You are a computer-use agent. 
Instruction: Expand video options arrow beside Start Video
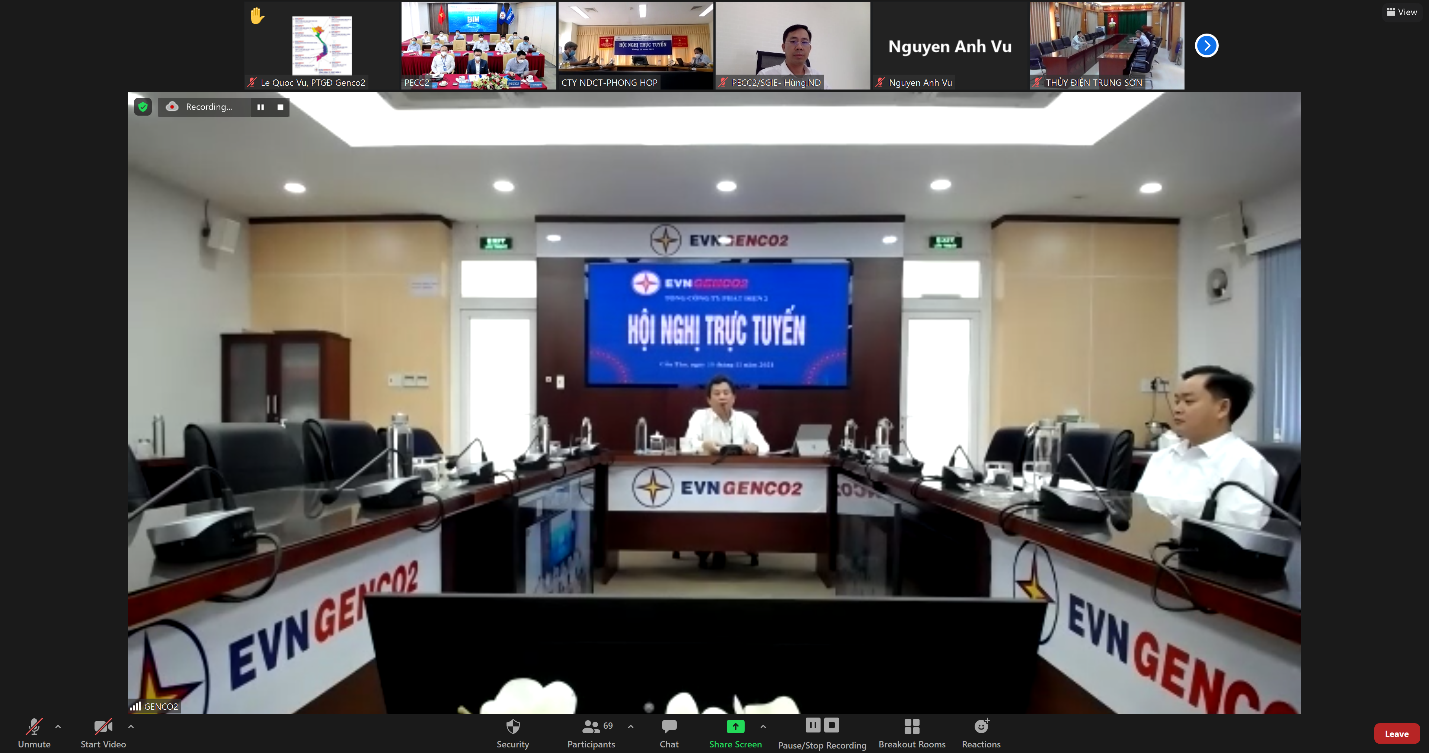tap(131, 727)
